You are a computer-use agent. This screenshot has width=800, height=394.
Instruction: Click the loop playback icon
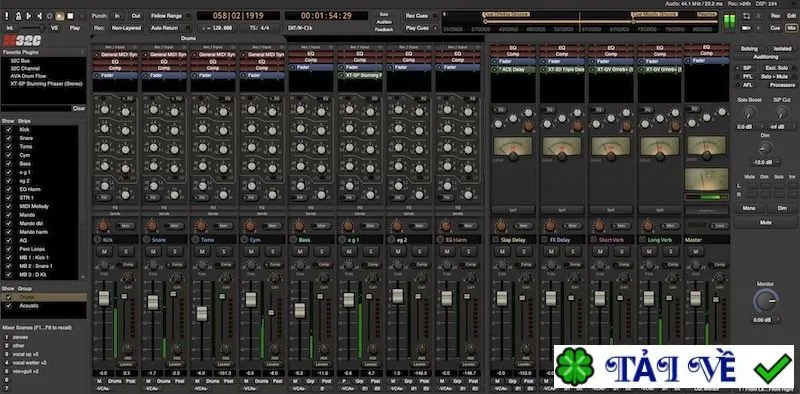coord(49,16)
